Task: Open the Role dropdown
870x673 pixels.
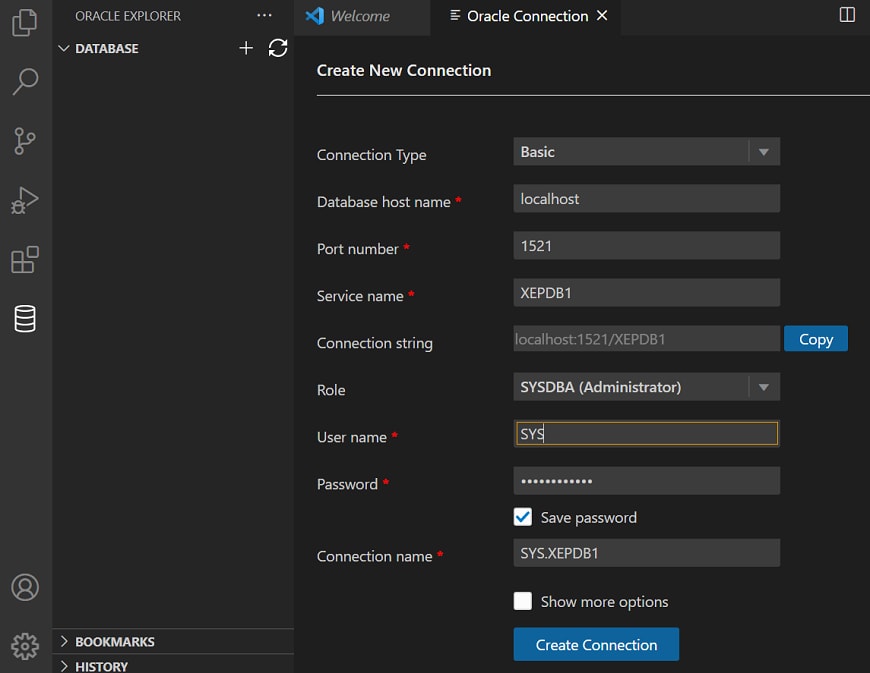Action: [646, 387]
